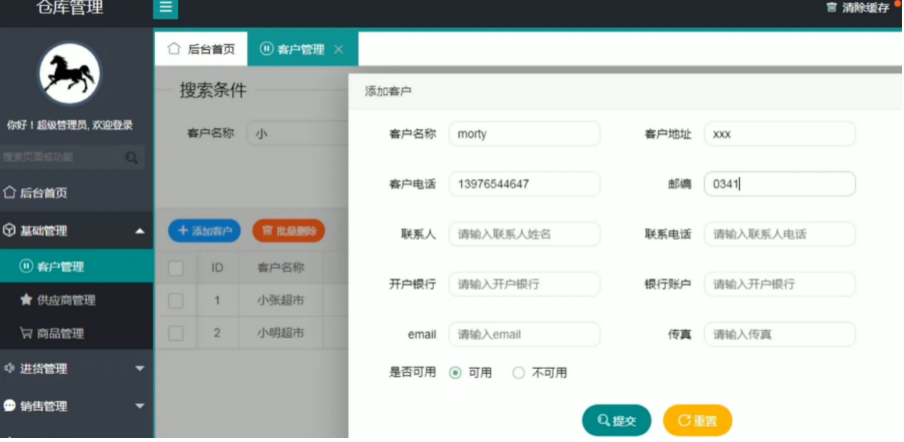
Task: Click the trash icon beside 清除缓存
Action: pyautogui.click(x=831, y=7)
